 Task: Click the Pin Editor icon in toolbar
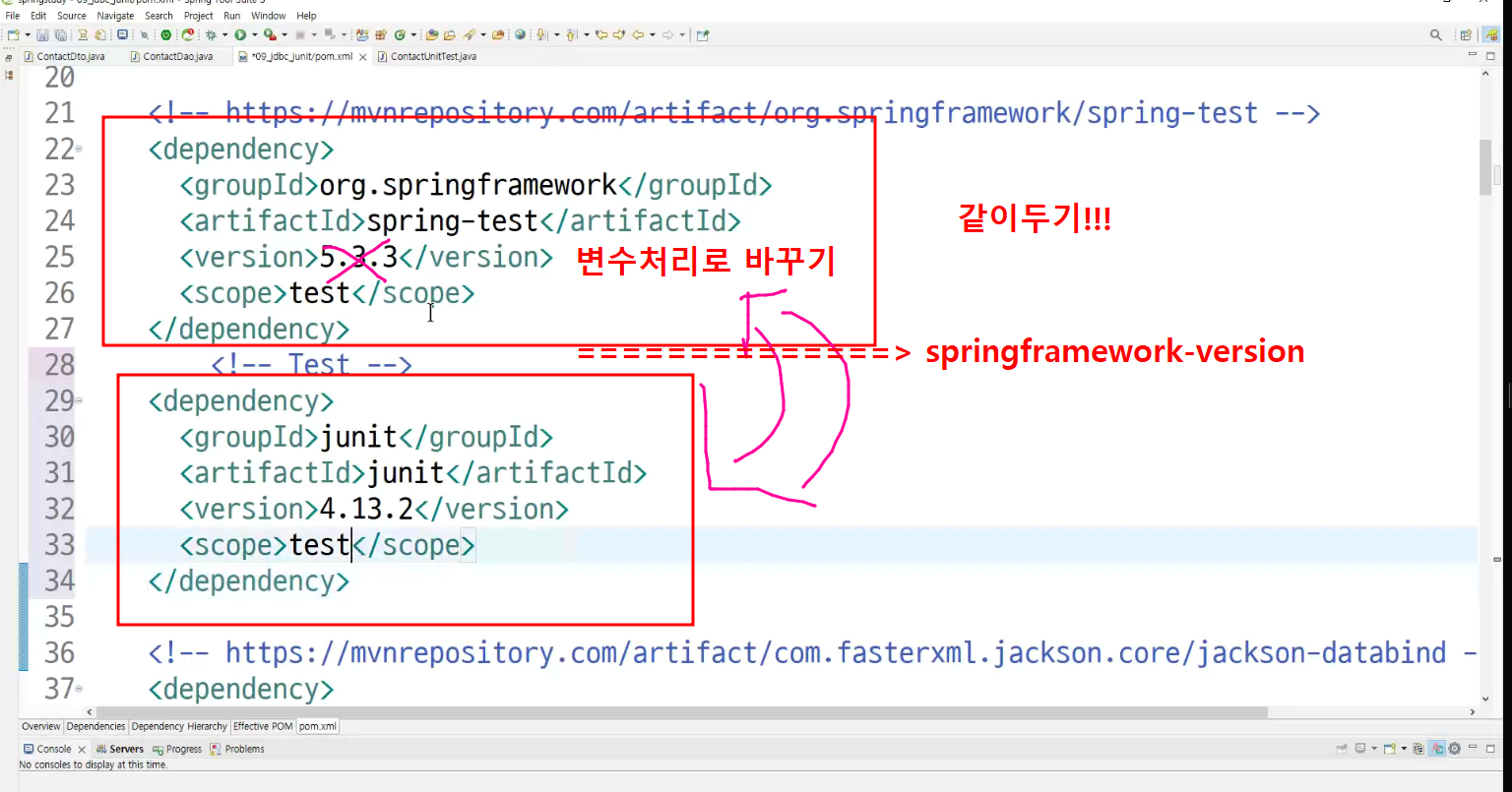tap(702, 34)
